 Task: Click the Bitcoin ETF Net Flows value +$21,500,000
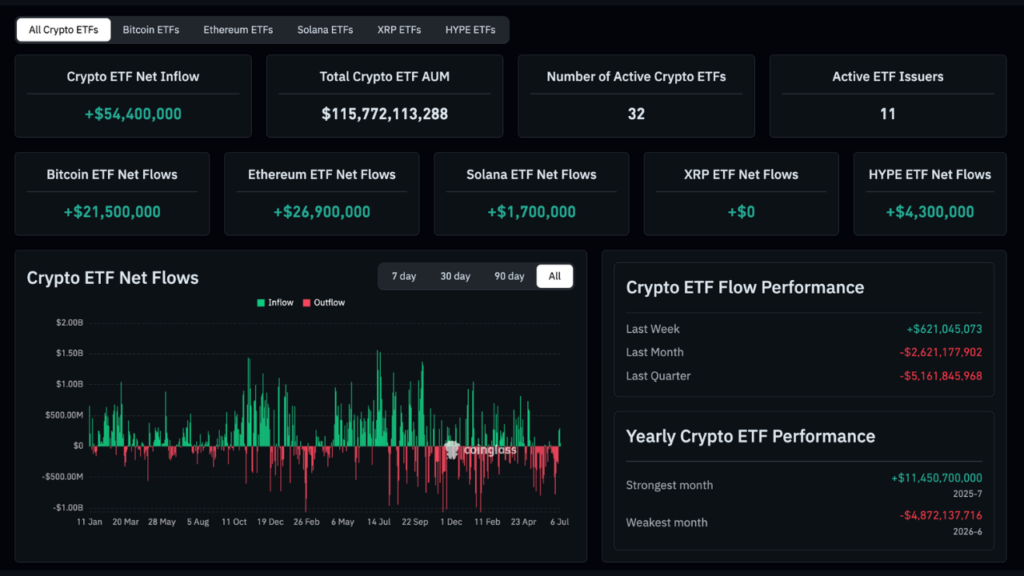[x=112, y=212]
